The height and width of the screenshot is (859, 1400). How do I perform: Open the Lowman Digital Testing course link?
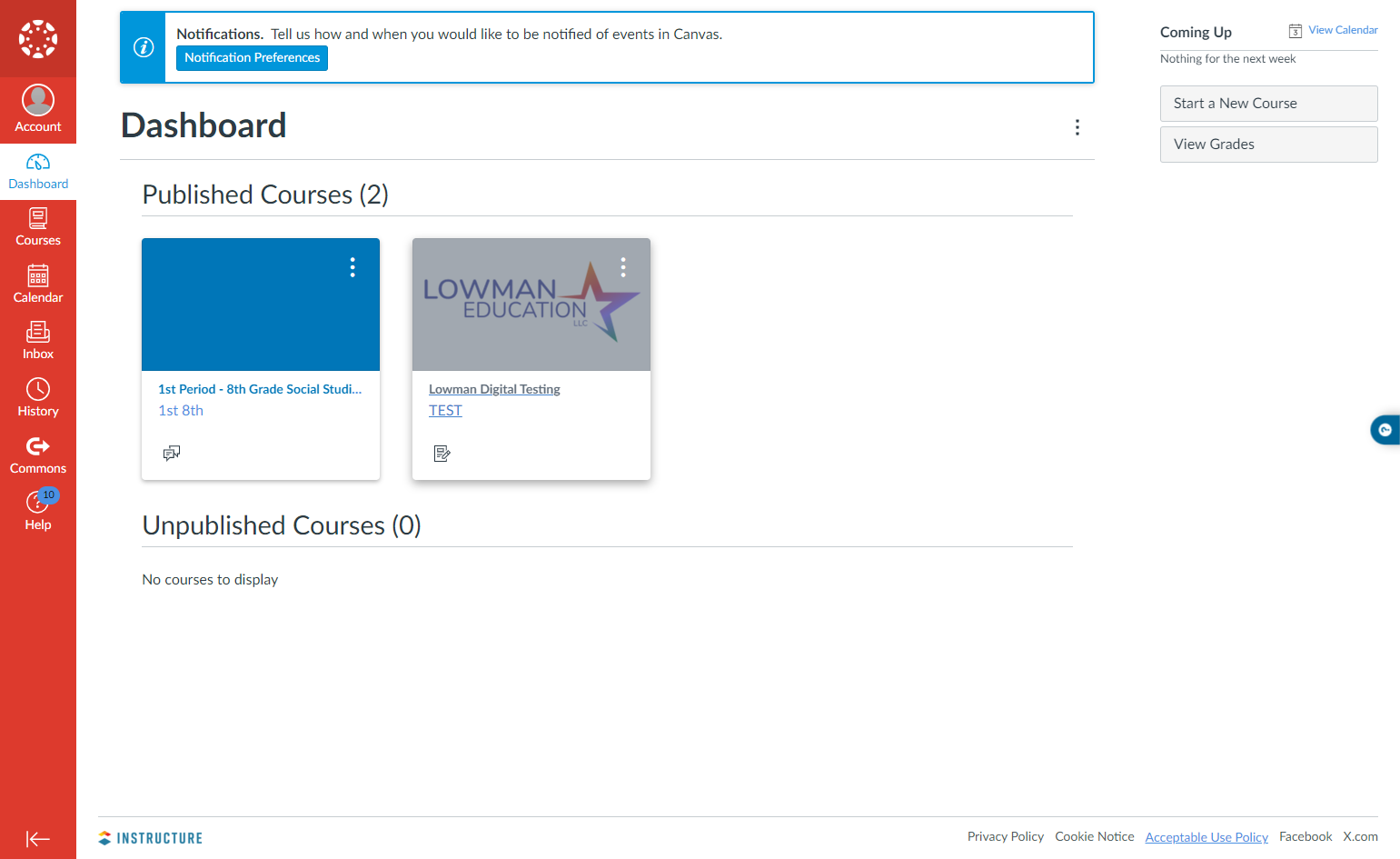point(494,389)
